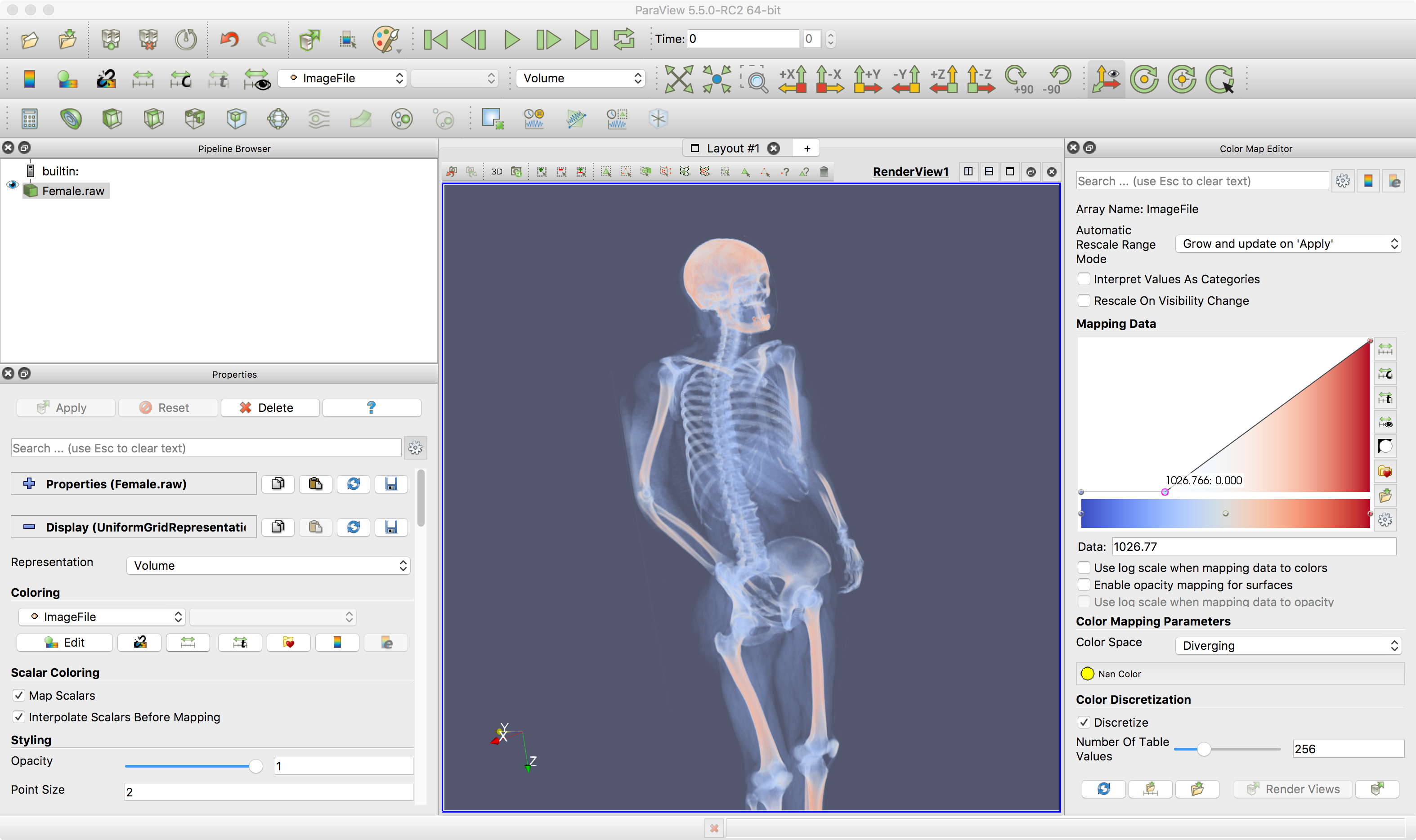This screenshot has height=840, width=1416.
Task: Select Female.raw in Pipeline Browser
Action: (x=73, y=191)
